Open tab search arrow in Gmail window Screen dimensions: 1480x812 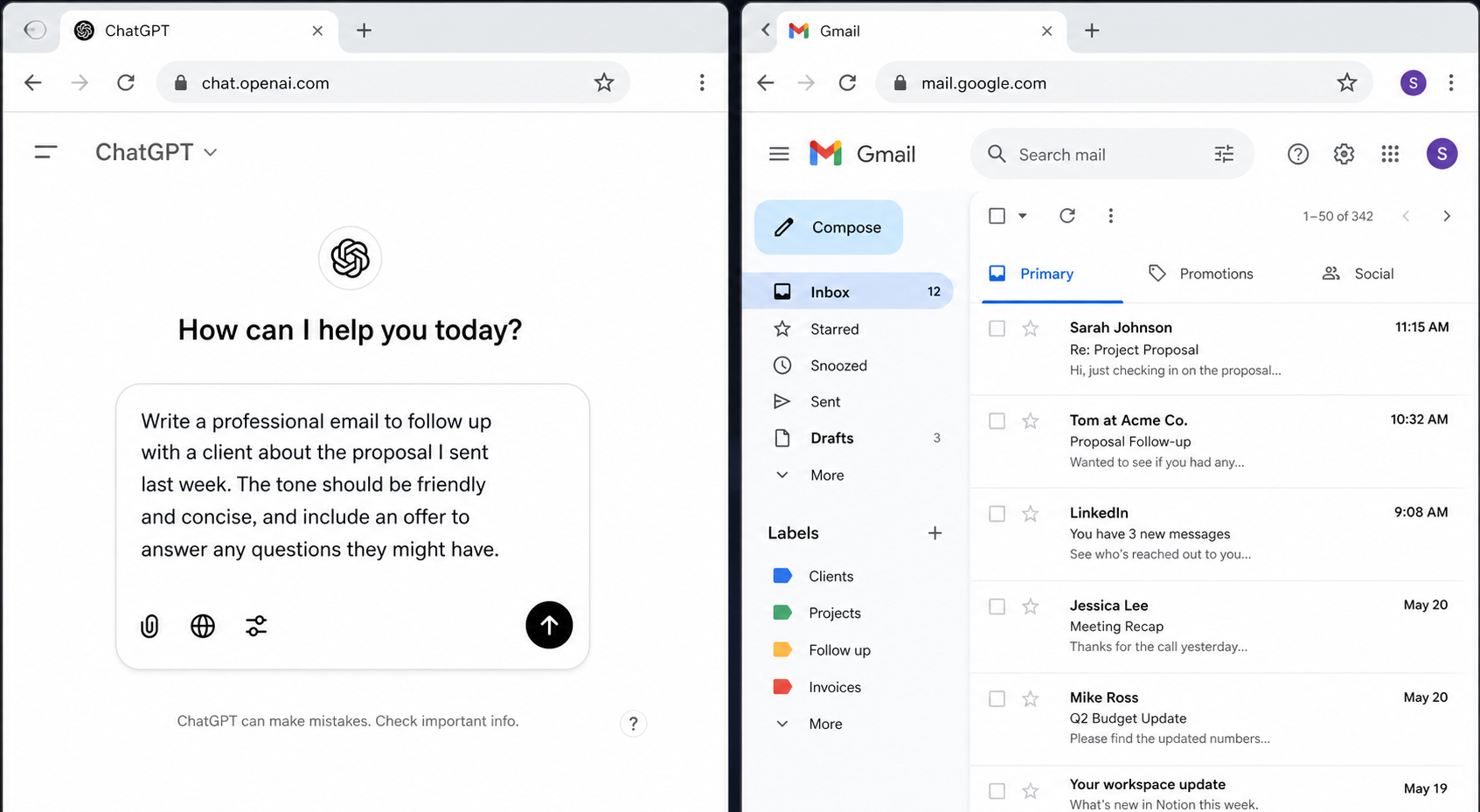(766, 31)
